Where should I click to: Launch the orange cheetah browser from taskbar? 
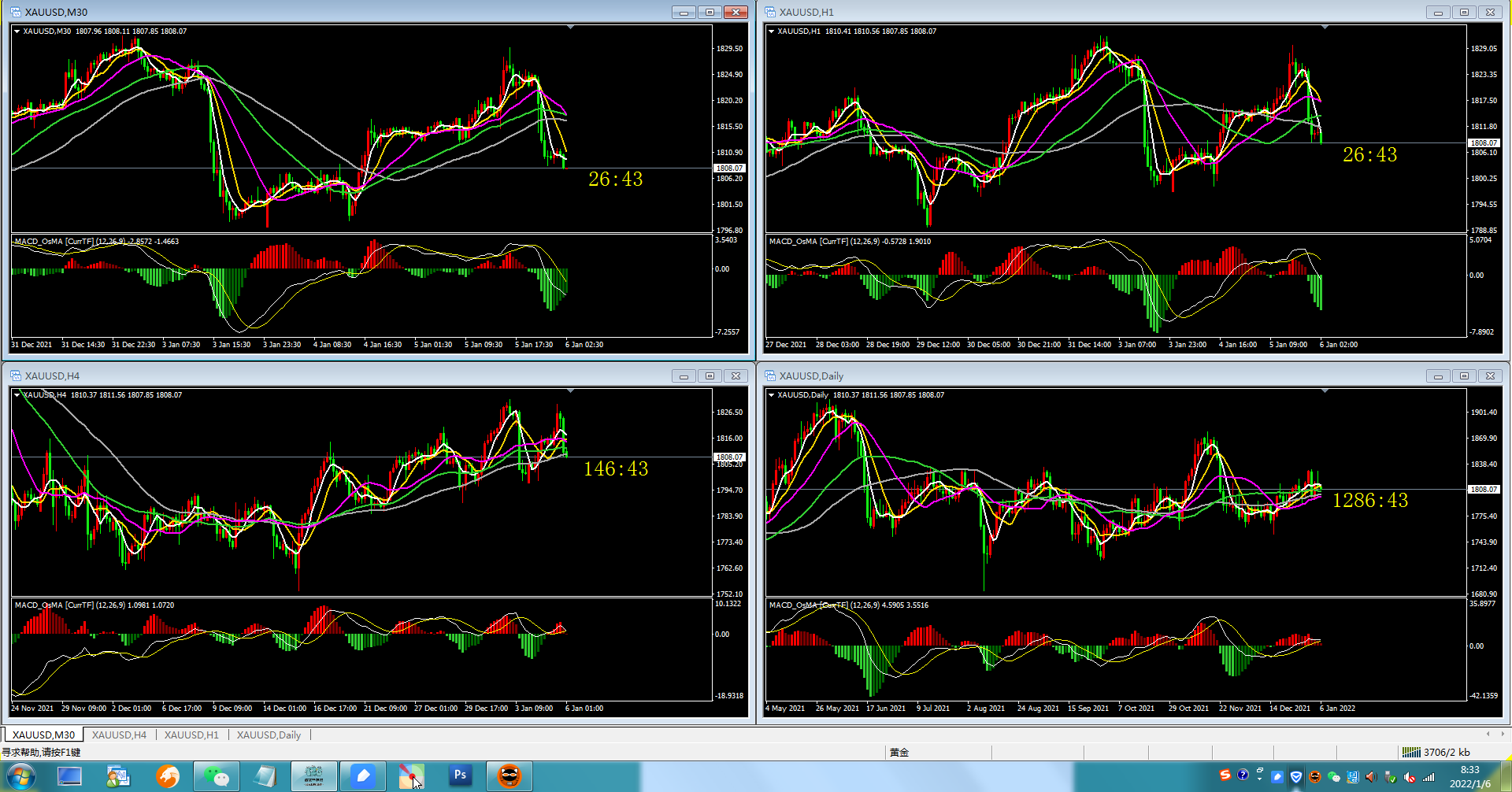pos(167,776)
